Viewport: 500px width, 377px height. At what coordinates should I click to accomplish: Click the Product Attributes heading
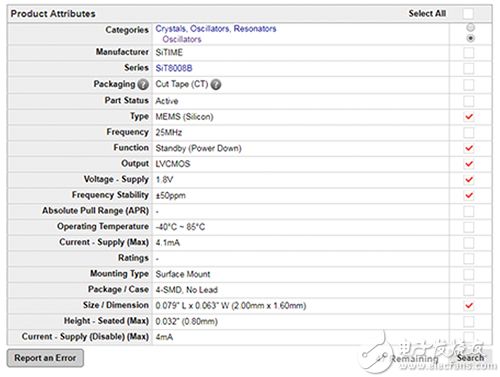pos(53,14)
